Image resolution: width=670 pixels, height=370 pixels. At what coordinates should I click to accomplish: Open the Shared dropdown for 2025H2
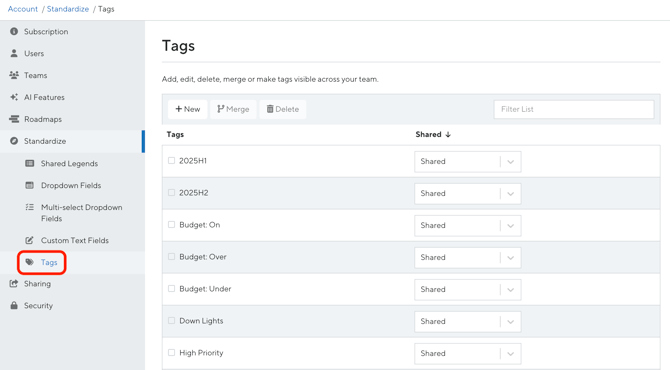tap(467, 194)
